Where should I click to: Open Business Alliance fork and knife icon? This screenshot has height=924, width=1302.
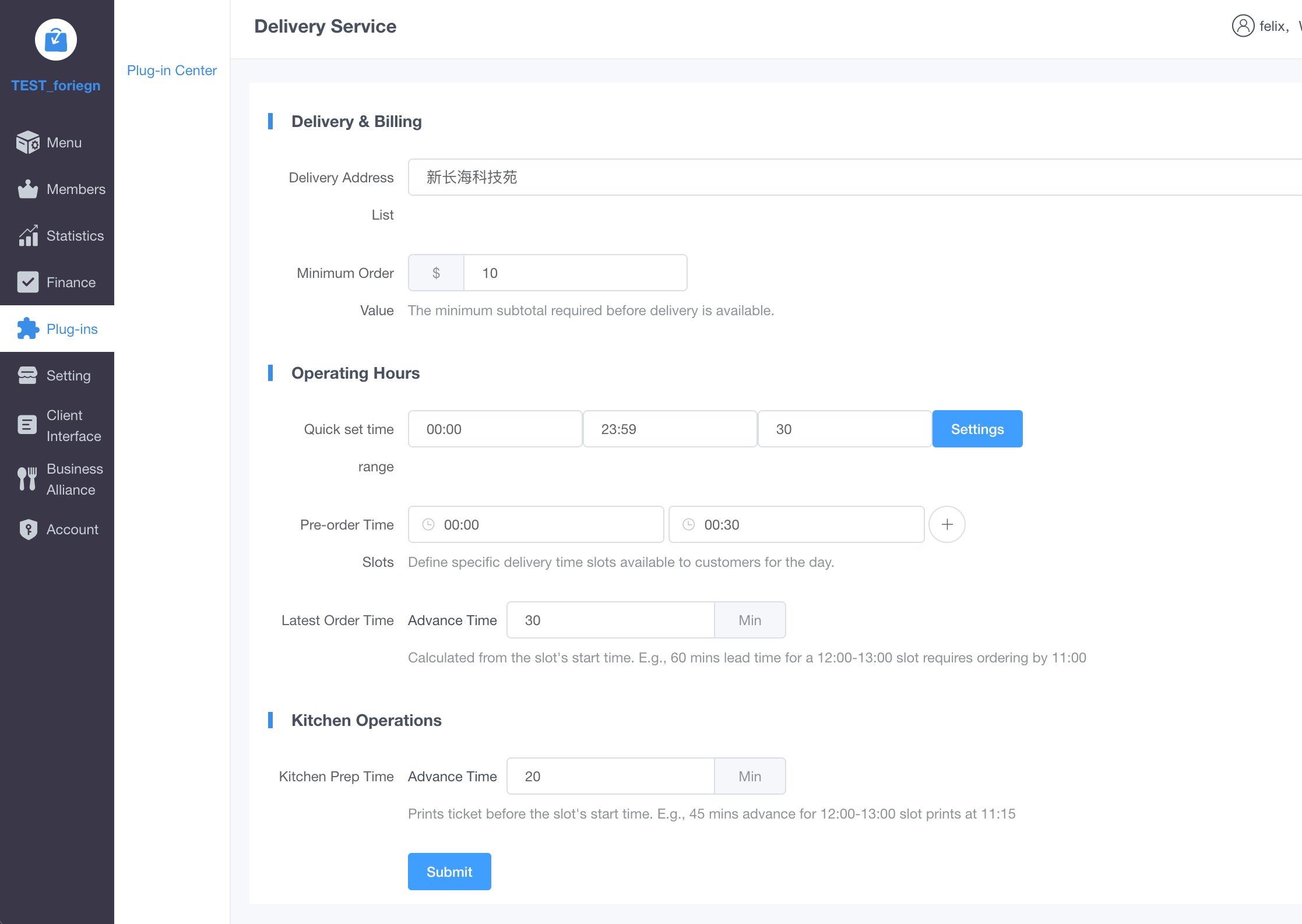coord(27,479)
